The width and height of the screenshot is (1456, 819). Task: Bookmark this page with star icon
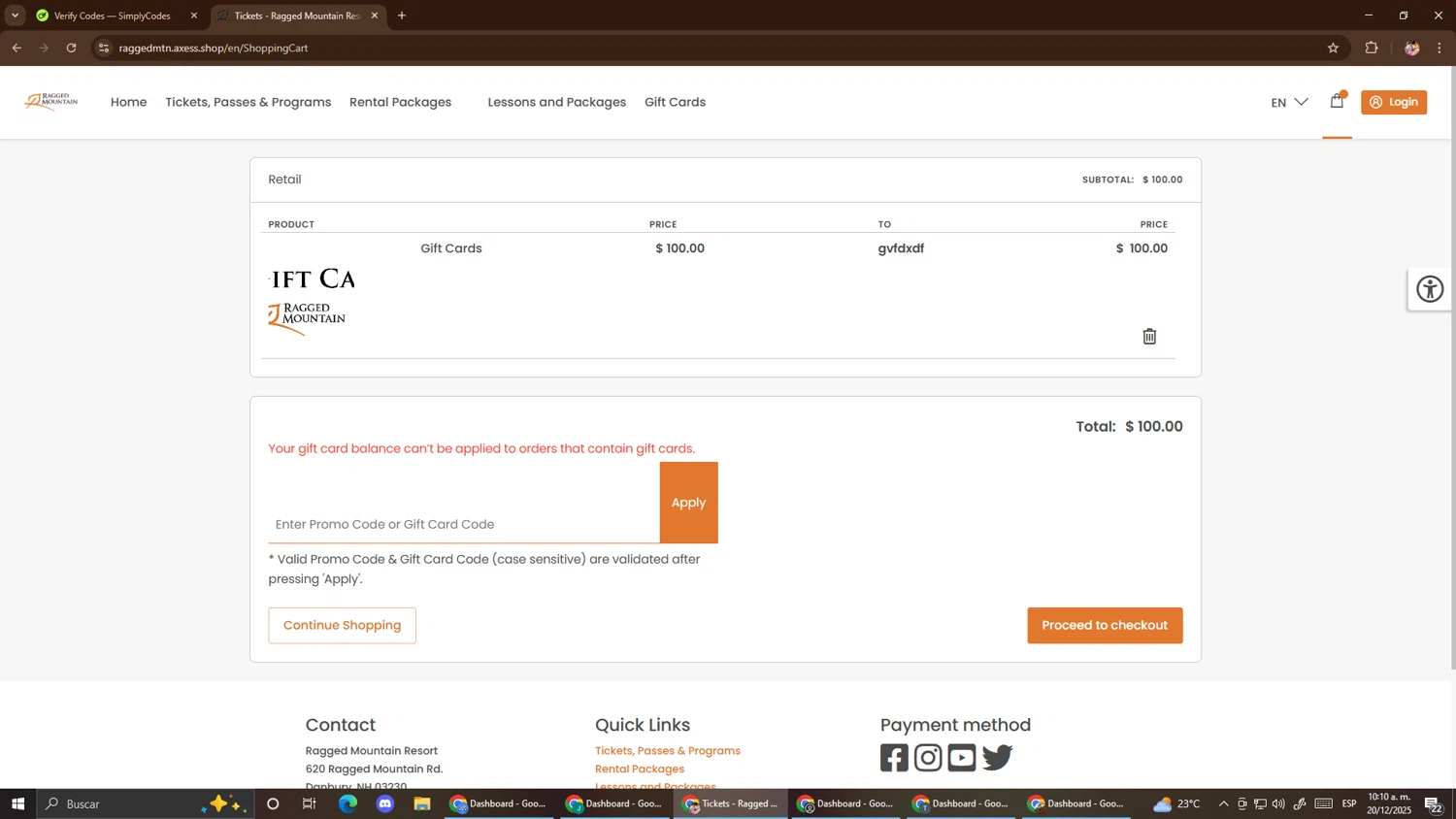(x=1333, y=48)
